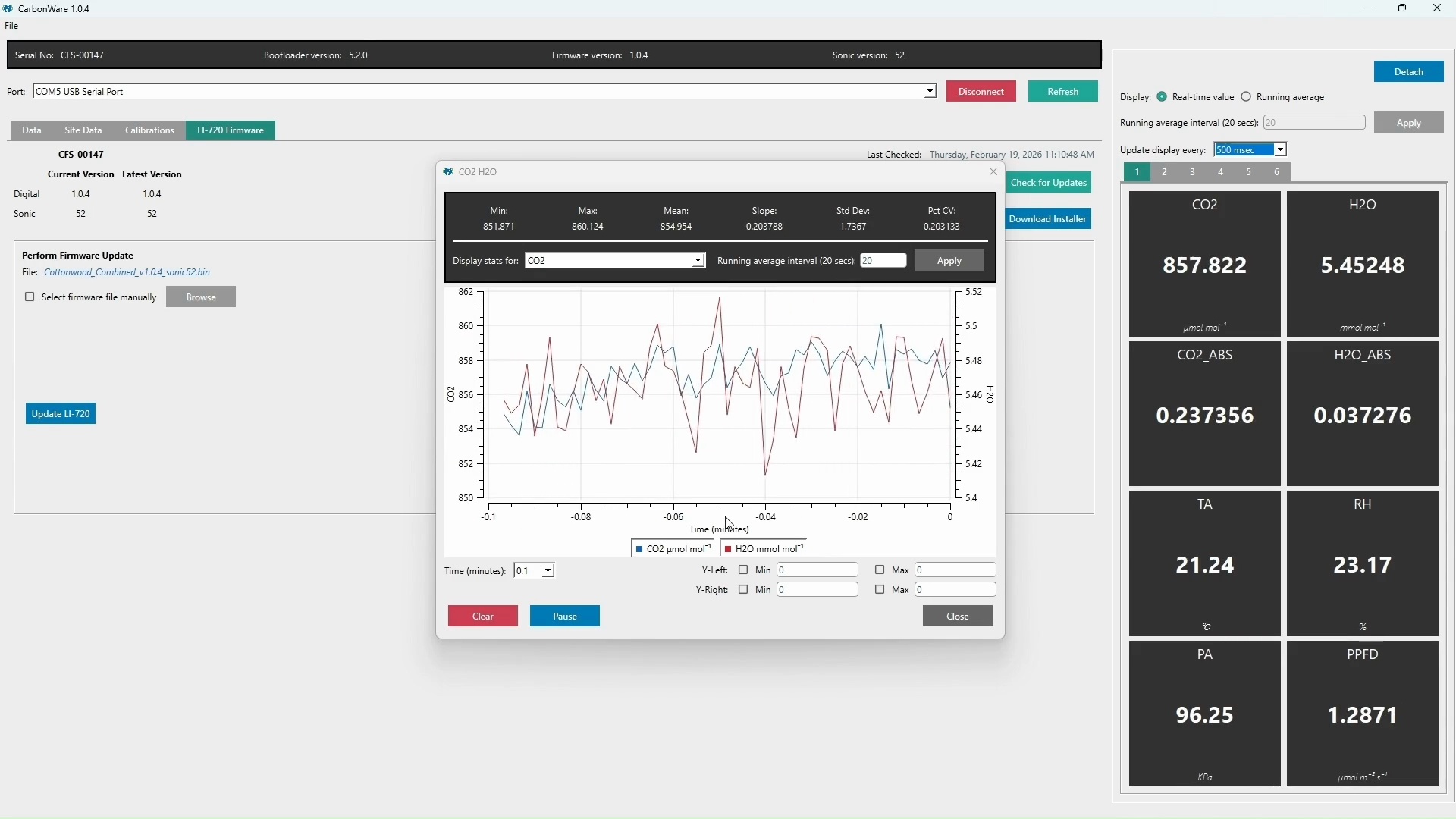1456x819 pixels.
Task: Select the RH value tile
Action: [1363, 564]
